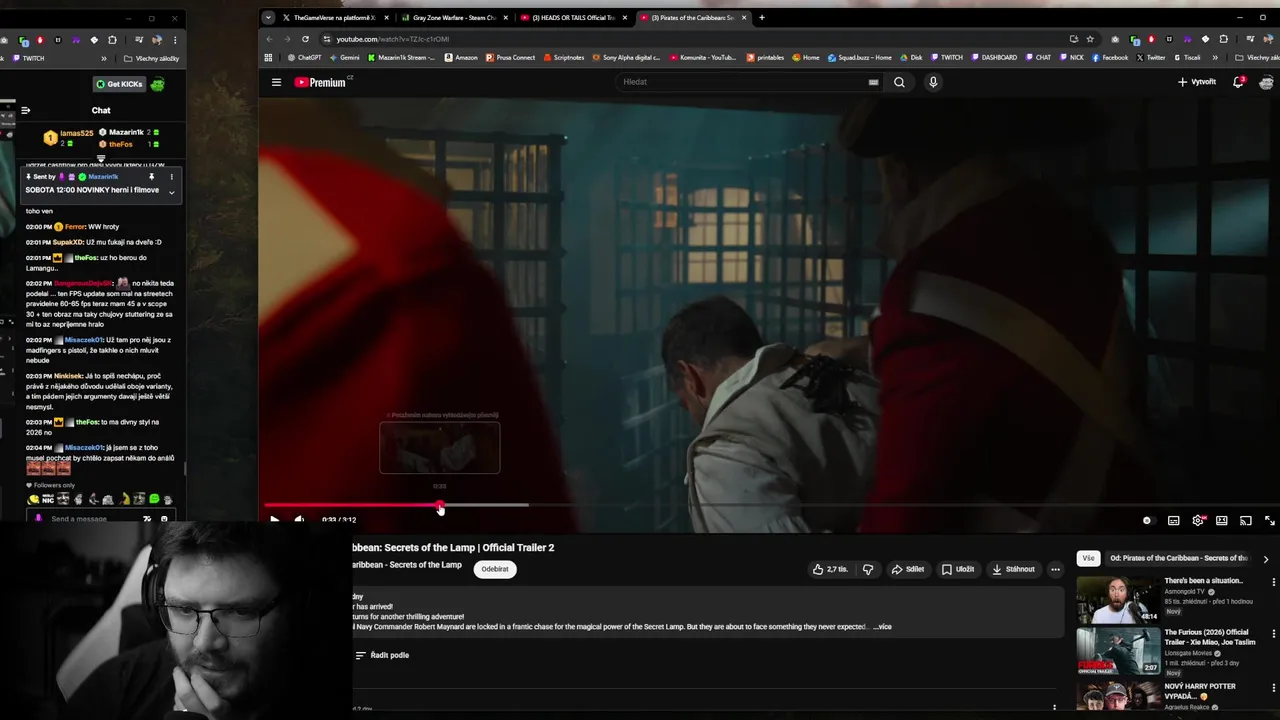Unpin message with the pin icon

151,177
